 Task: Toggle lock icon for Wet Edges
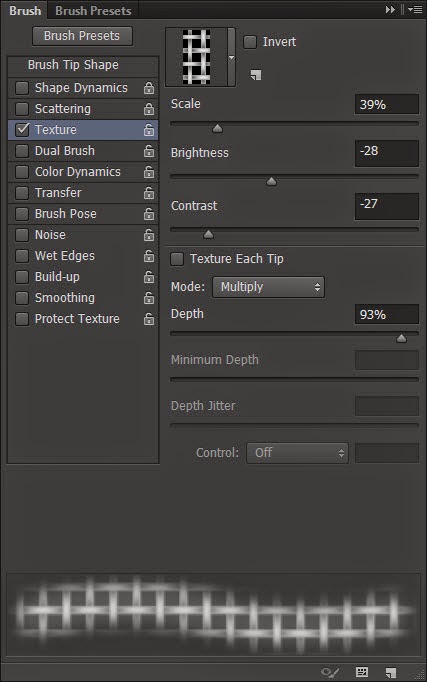pyautogui.click(x=149, y=256)
